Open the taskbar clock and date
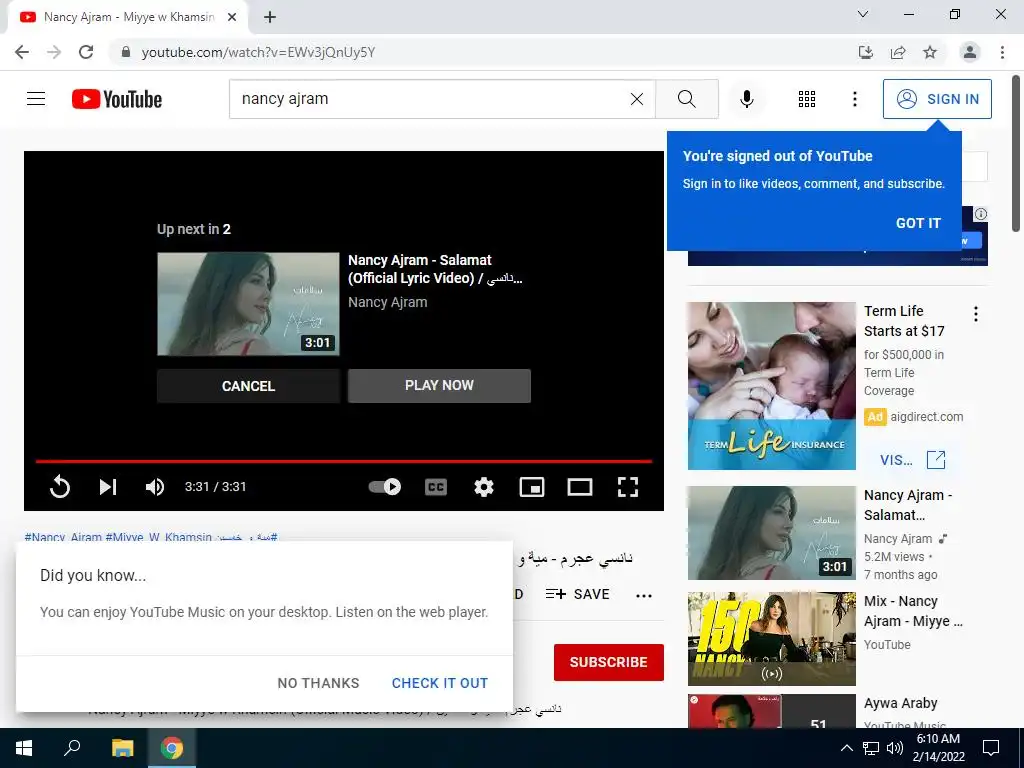The width and height of the screenshot is (1024, 768). (x=938, y=748)
